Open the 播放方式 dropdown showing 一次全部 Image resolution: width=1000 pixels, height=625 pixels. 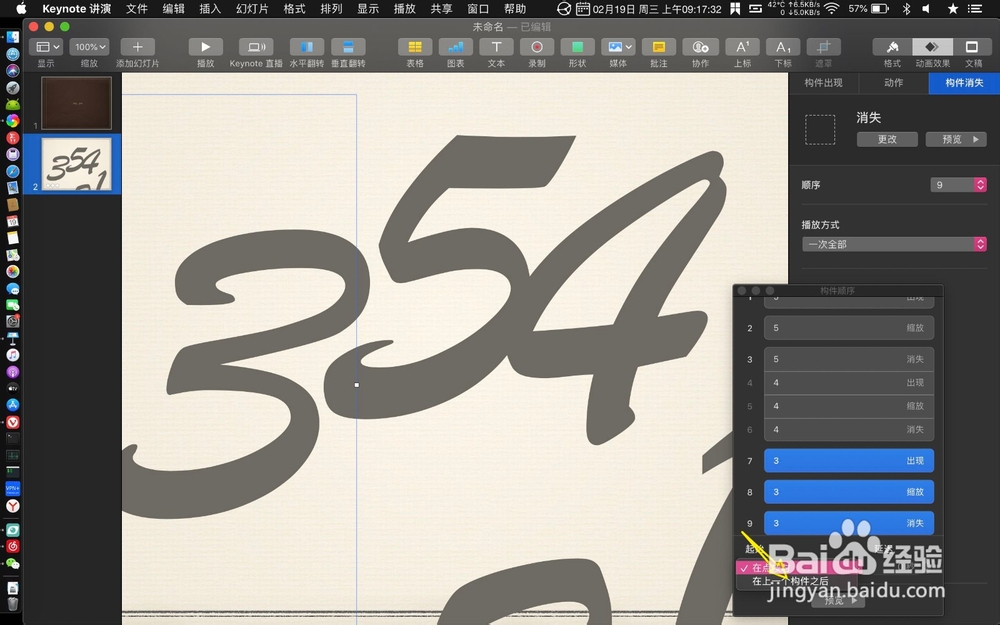coord(893,243)
